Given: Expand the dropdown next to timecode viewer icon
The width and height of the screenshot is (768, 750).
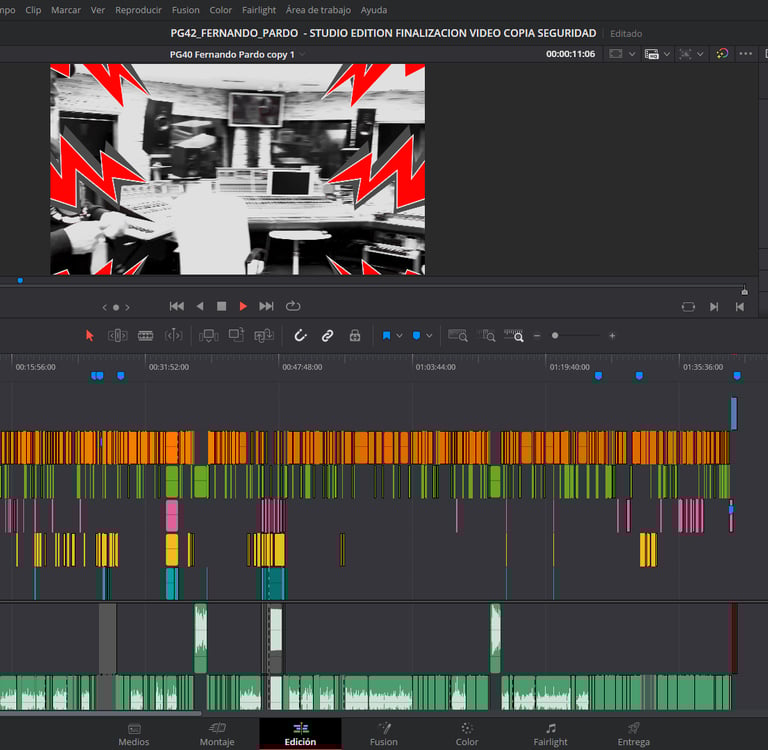Looking at the screenshot, I should point(667,54).
